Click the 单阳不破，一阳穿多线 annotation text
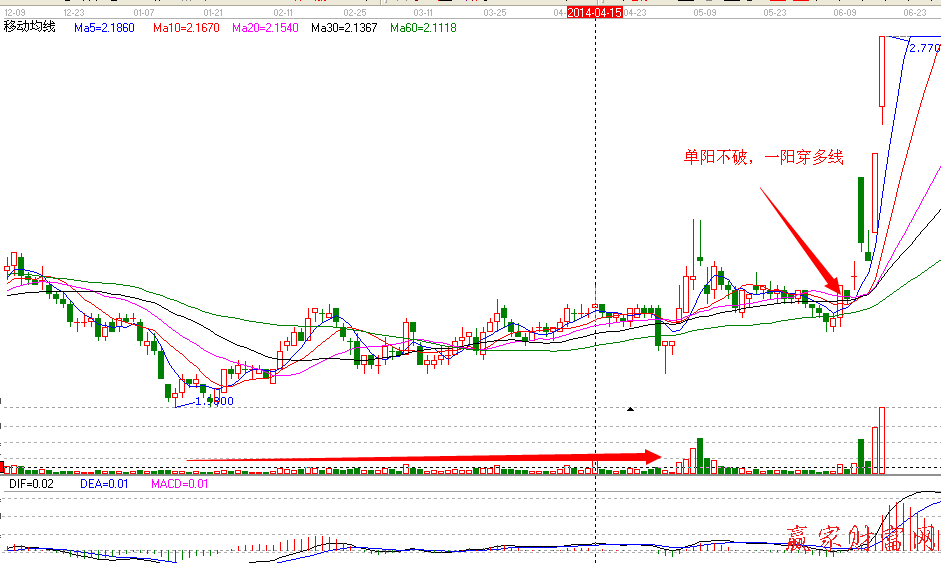The width and height of the screenshot is (941, 563). 763,157
